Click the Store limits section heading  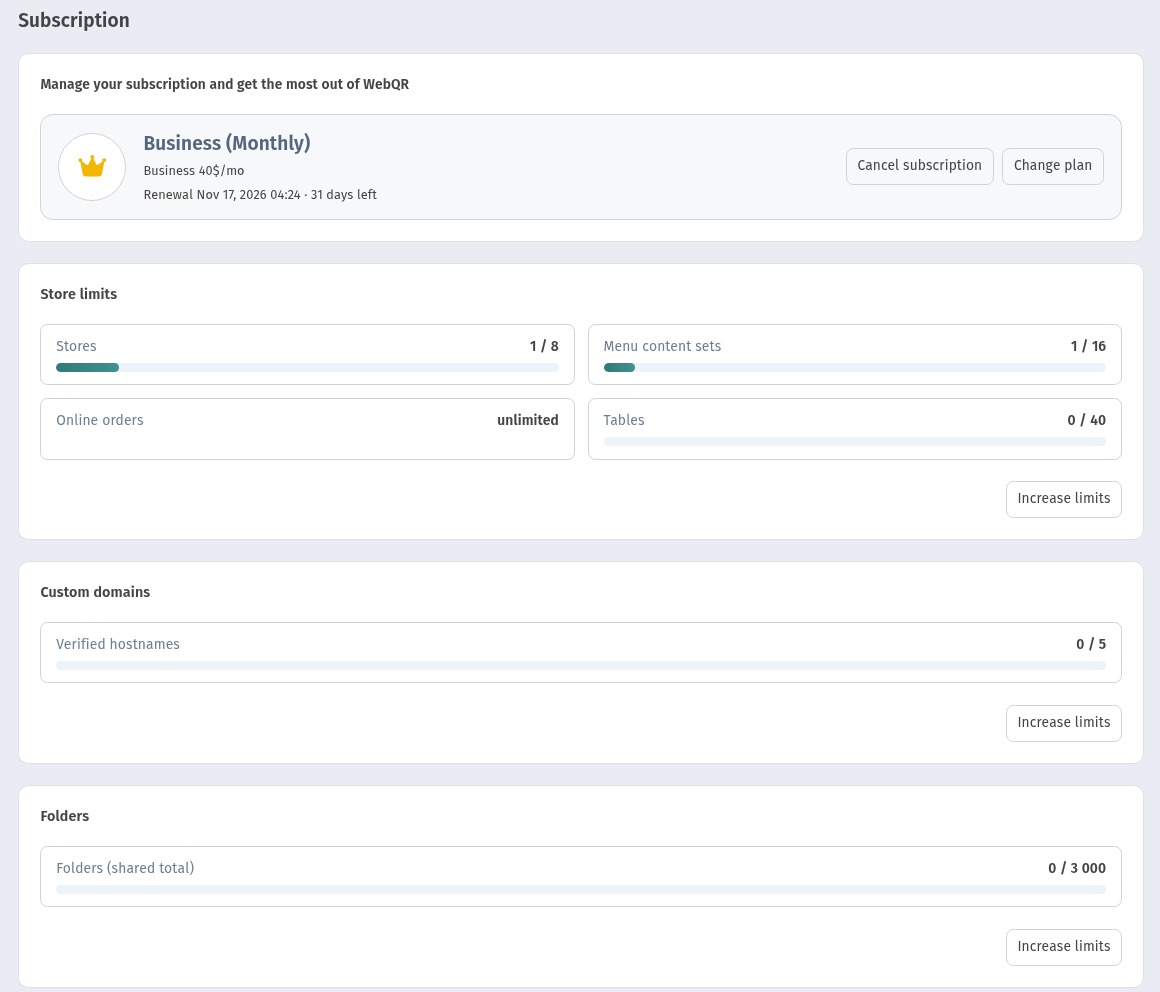pos(78,294)
